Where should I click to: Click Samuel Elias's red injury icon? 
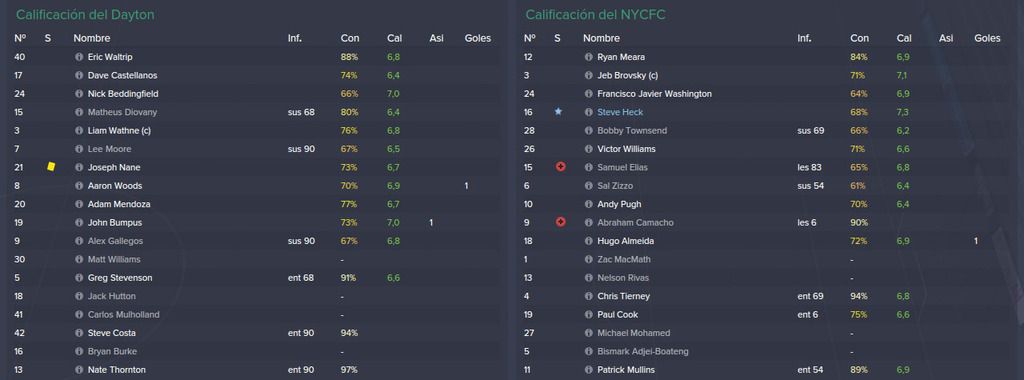click(x=560, y=167)
